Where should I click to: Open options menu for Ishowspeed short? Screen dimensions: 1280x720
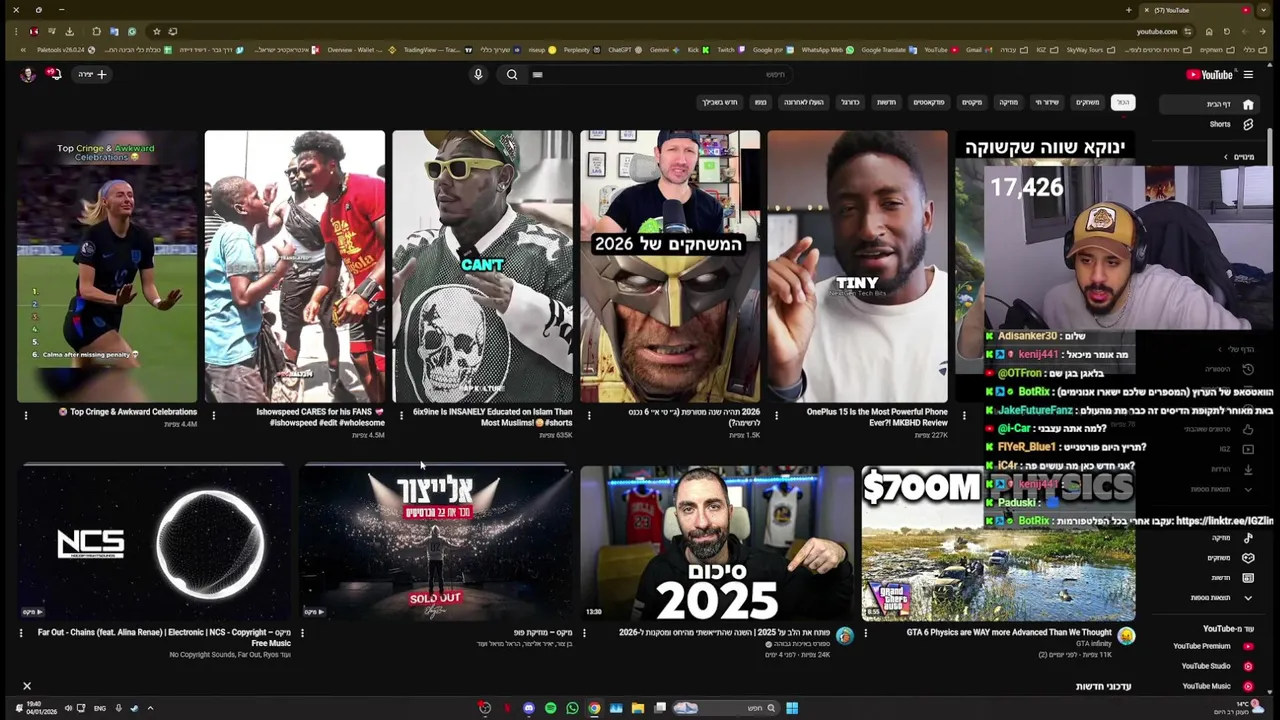coord(213,415)
